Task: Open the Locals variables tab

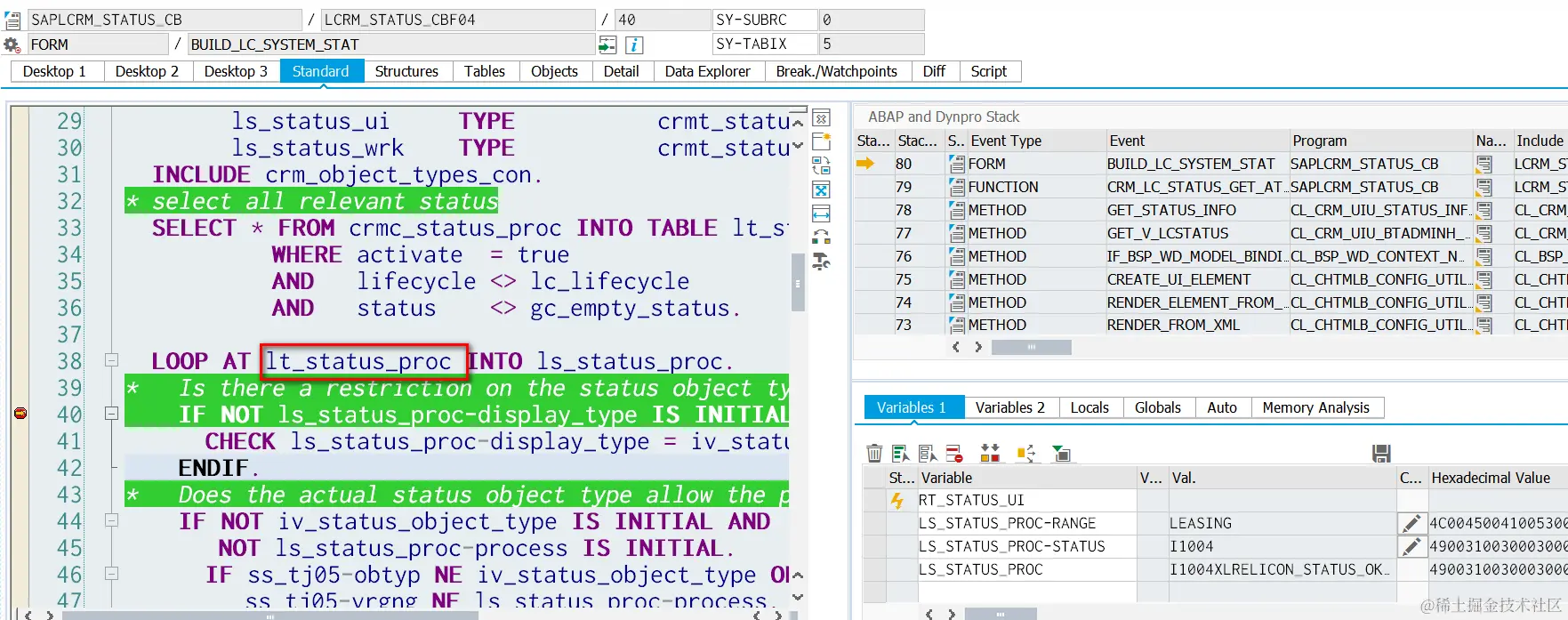Action: (x=1090, y=407)
